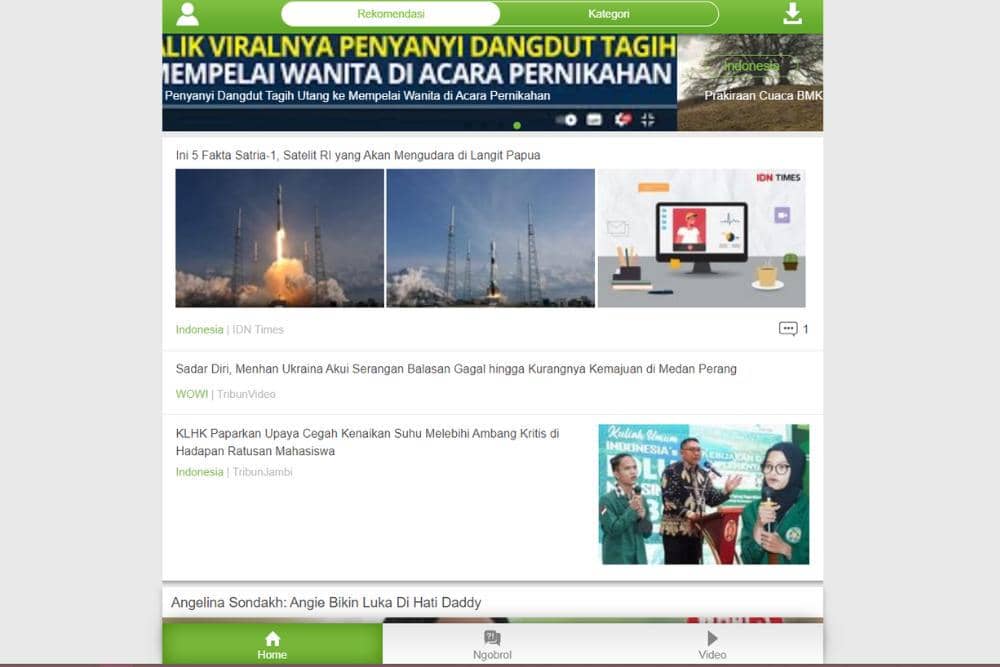Open the user profile icon

click(x=187, y=14)
